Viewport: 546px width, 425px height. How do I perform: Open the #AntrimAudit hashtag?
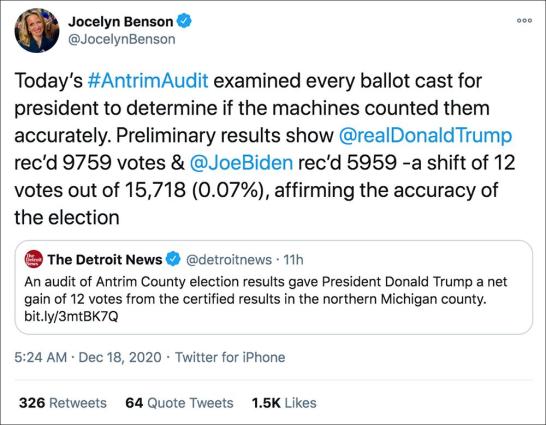[x=148, y=80]
